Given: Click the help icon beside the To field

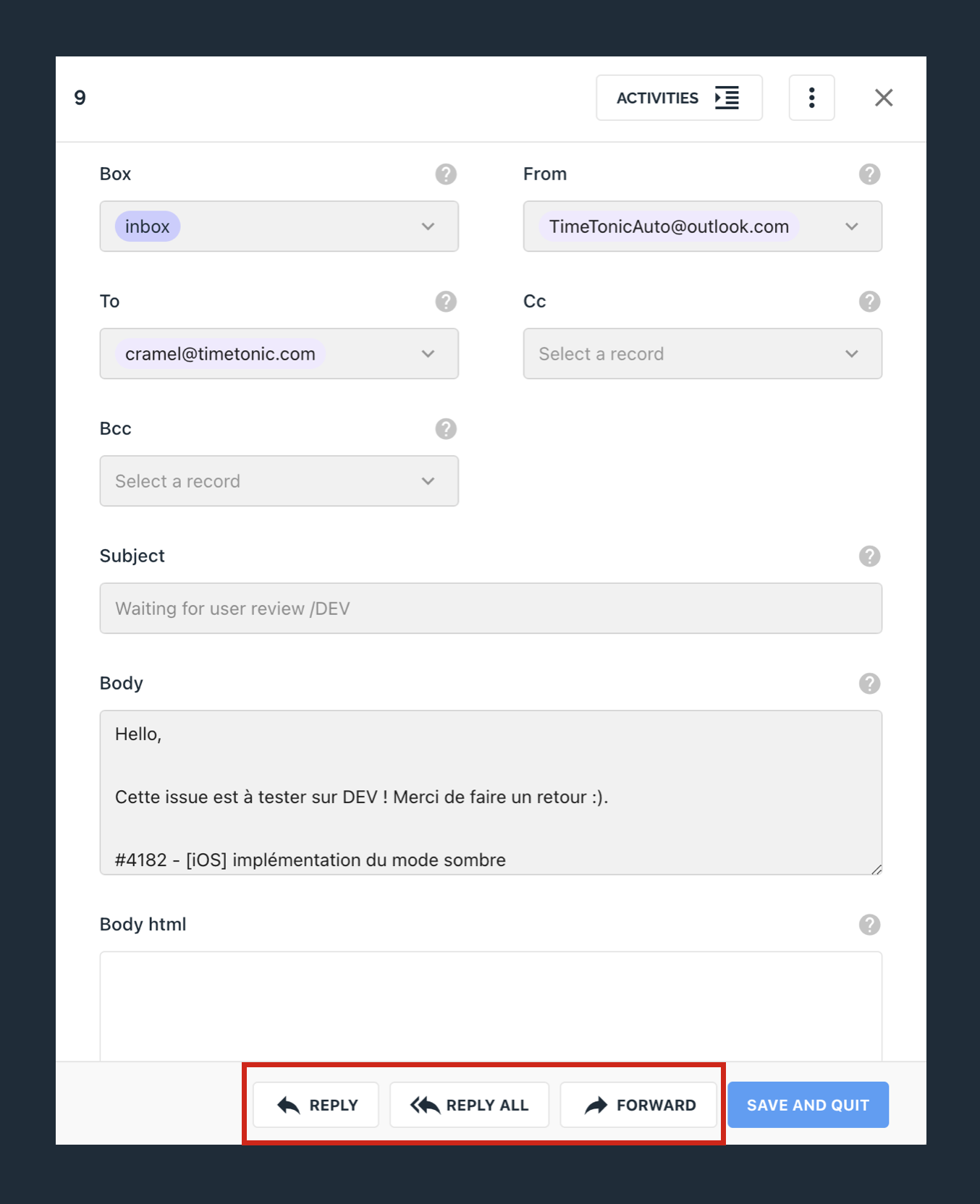Looking at the screenshot, I should pyautogui.click(x=446, y=302).
